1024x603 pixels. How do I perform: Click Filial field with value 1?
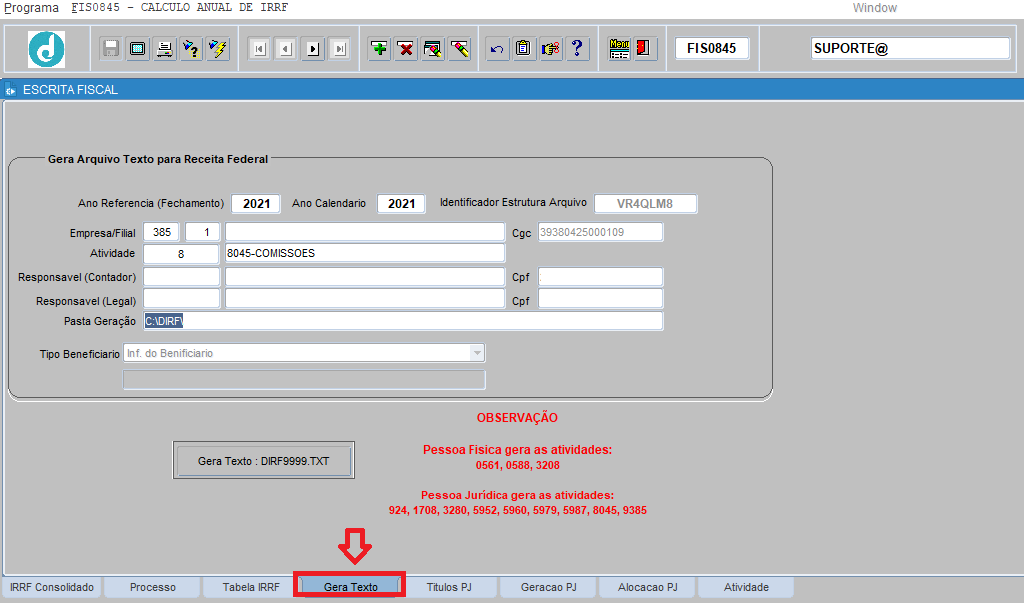[202, 232]
